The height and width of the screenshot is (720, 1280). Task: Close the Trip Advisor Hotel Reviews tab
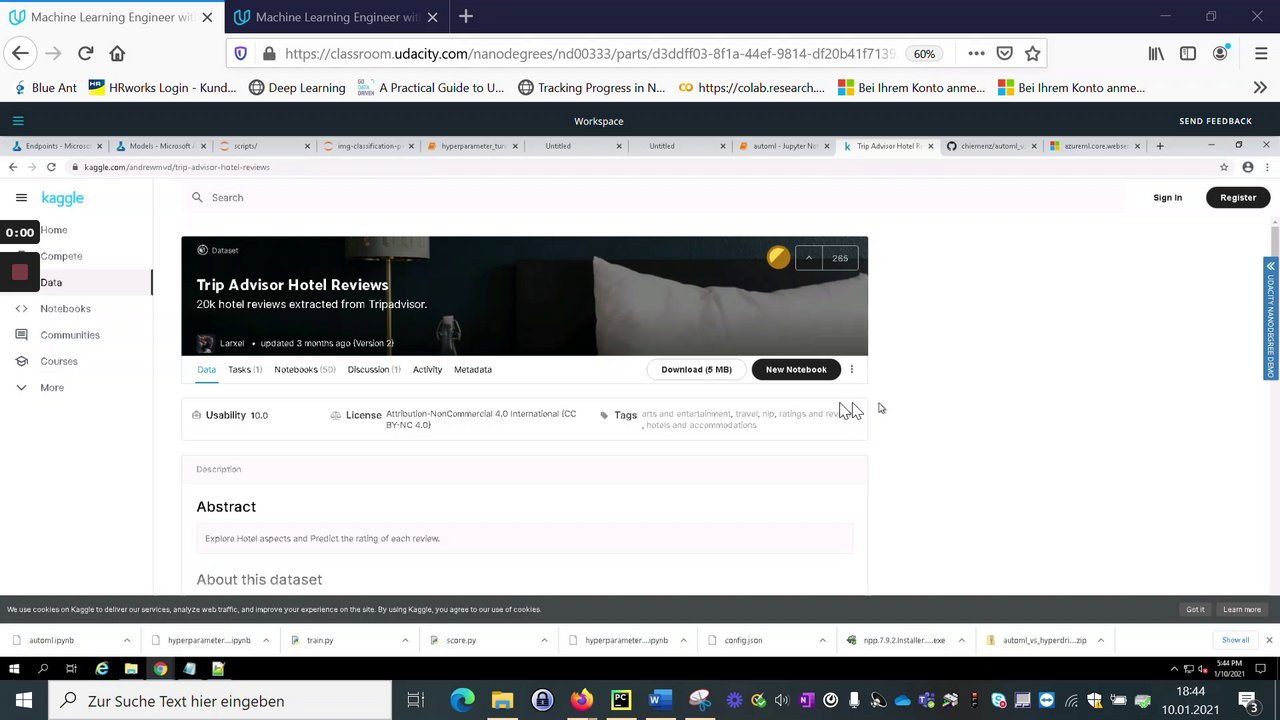[x=930, y=146]
